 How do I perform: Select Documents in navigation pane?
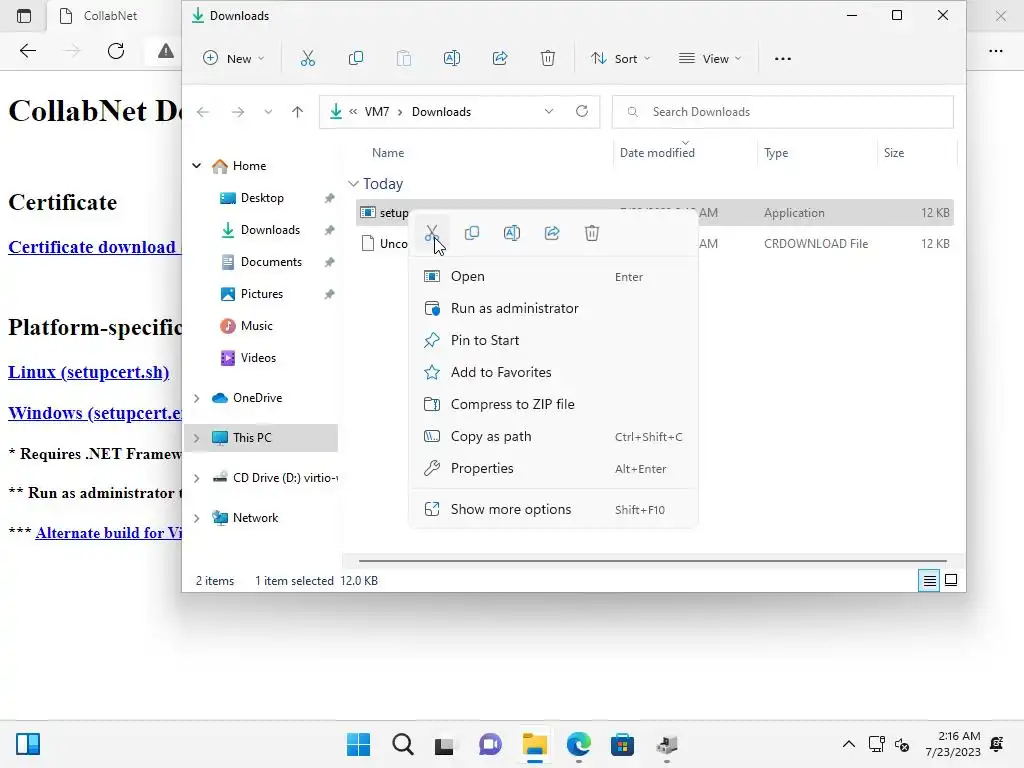point(271,262)
